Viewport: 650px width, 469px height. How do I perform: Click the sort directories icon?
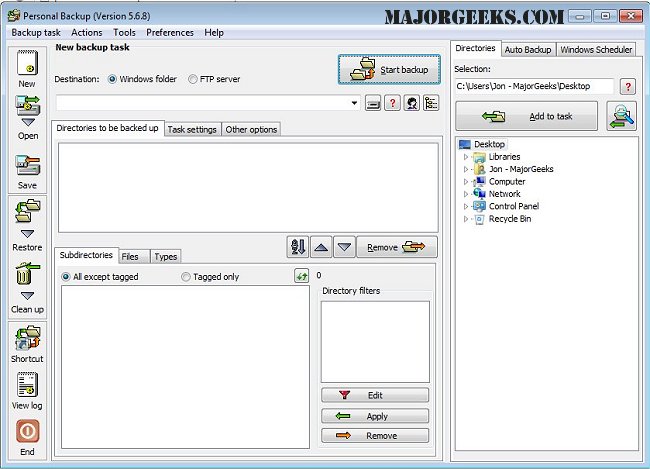(x=298, y=247)
